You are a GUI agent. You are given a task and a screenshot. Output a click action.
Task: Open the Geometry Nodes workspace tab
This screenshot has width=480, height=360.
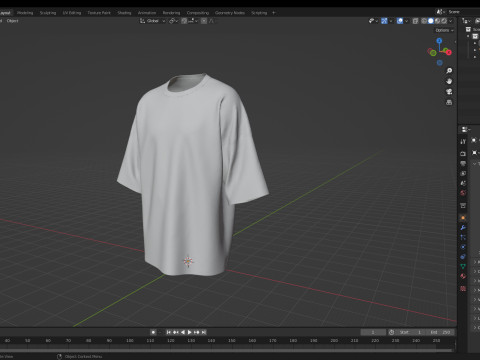(230, 13)
